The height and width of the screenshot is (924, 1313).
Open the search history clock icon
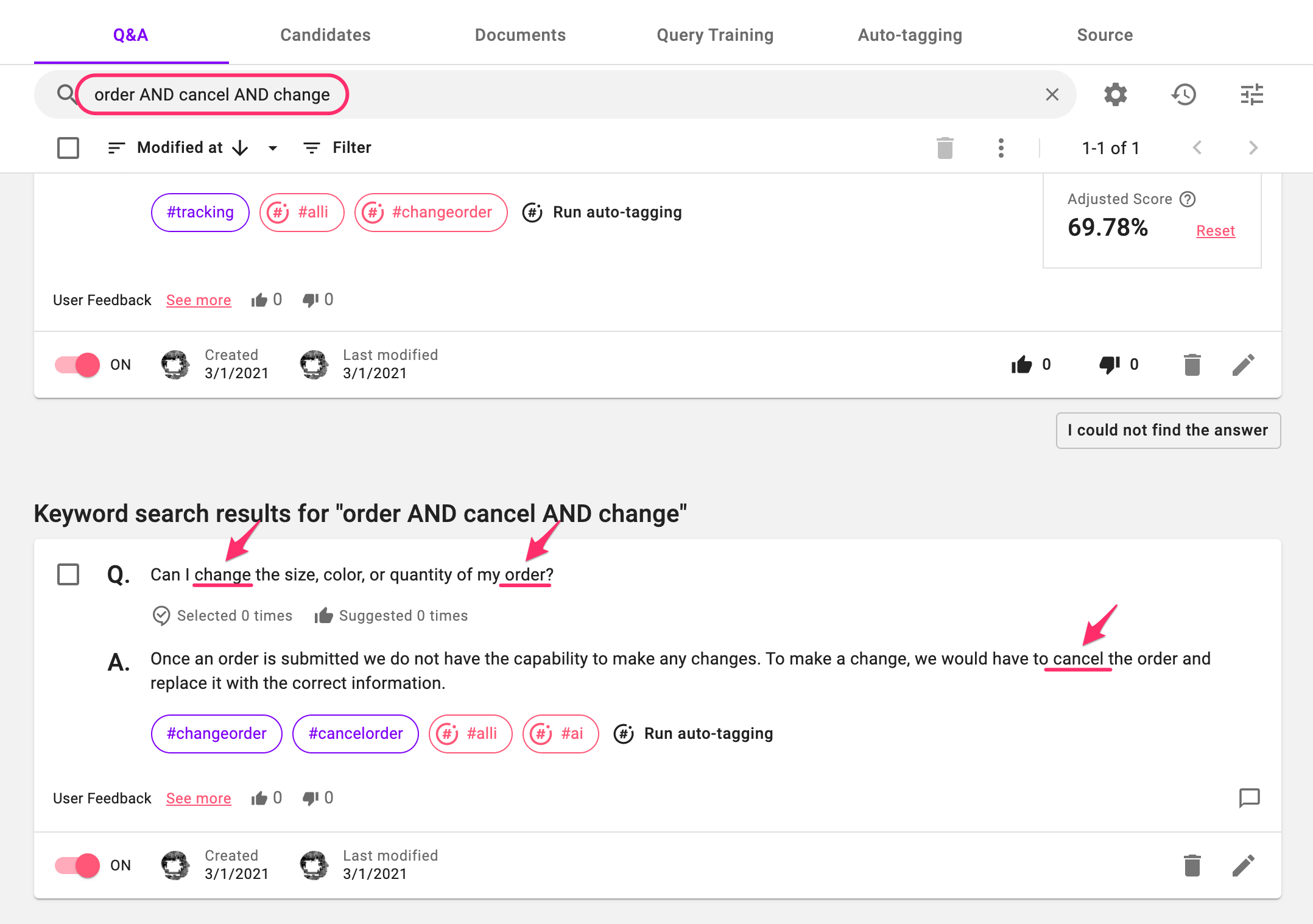tap(1183, 94)
